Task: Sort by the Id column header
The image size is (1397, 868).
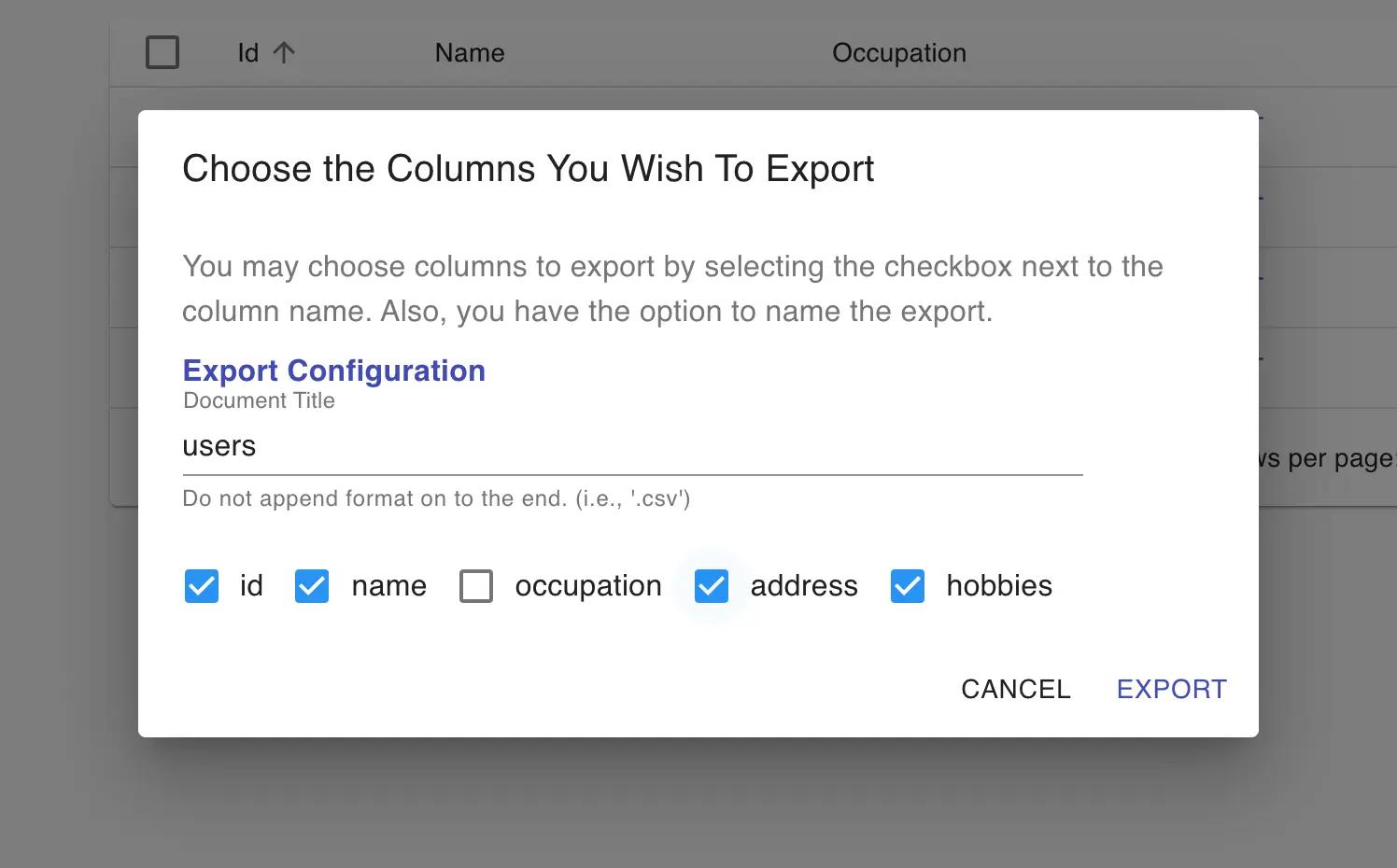Action: point(247,52)
